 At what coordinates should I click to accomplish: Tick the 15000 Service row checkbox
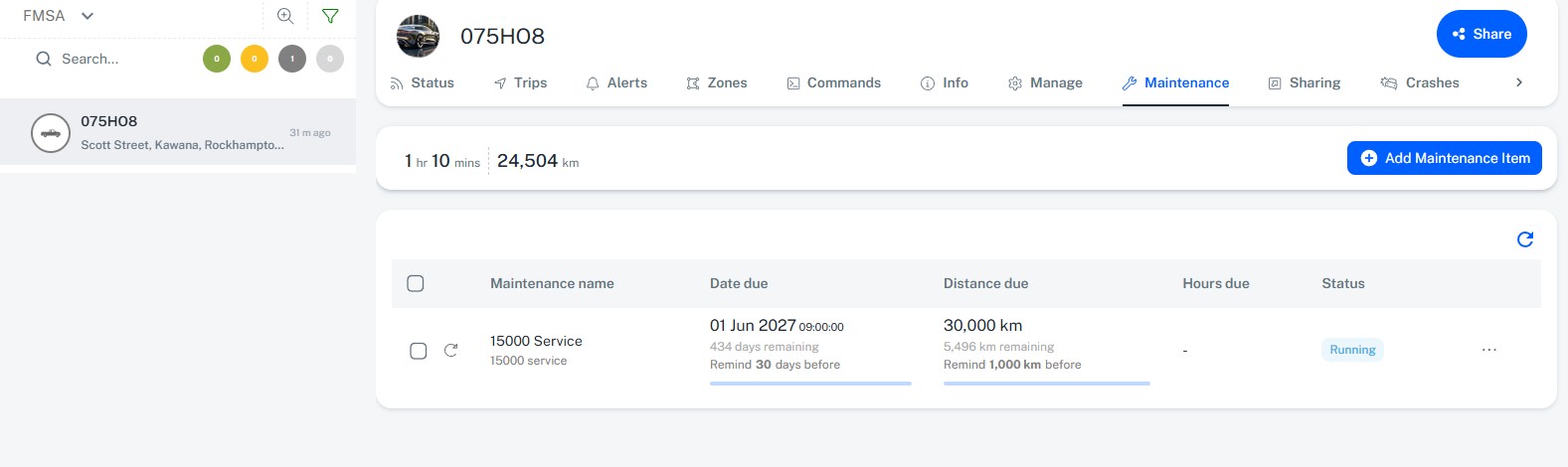pyautogui.click(x=419, y=351)
